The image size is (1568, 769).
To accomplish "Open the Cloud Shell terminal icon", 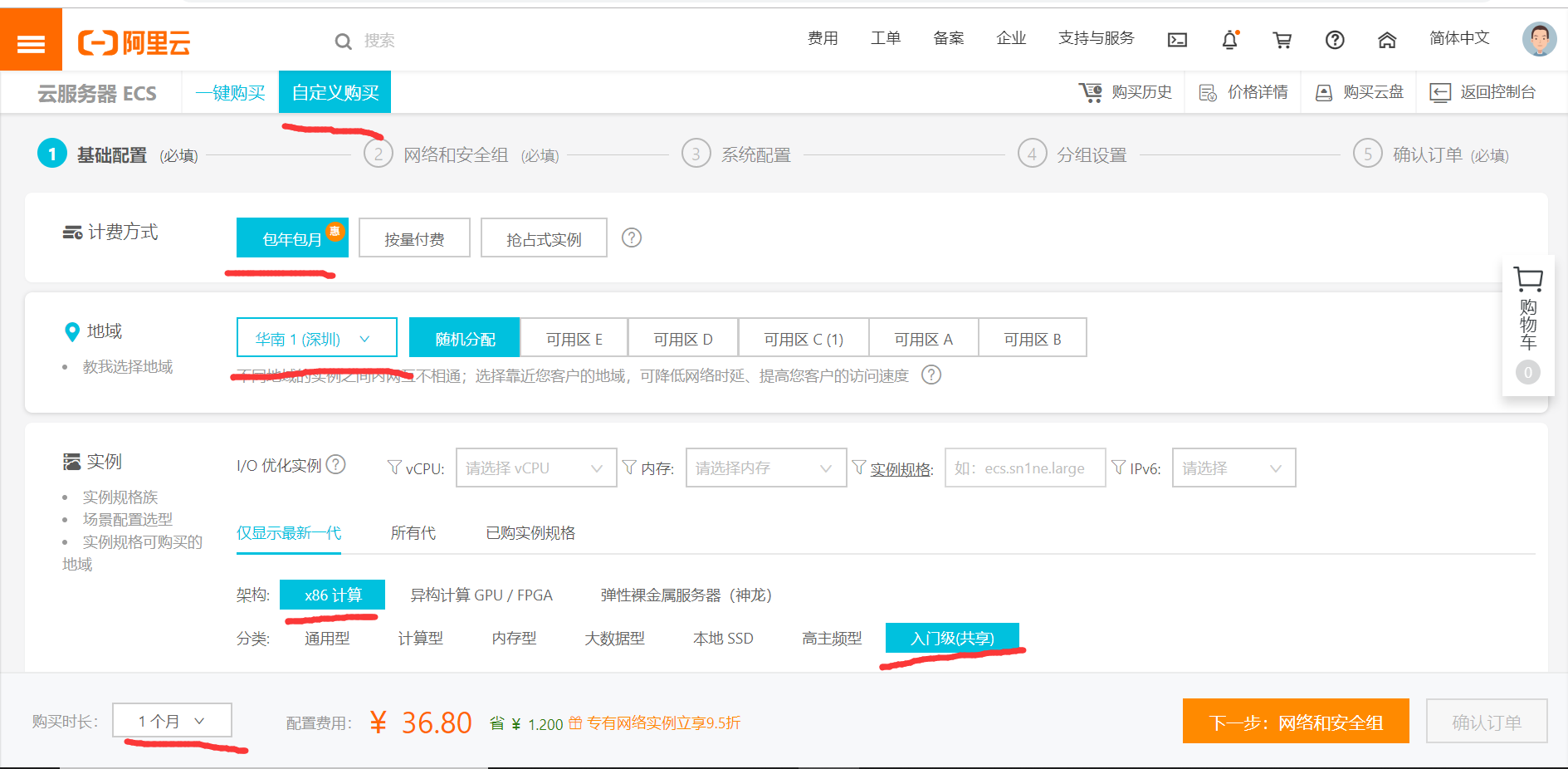I will point(1177,40).
